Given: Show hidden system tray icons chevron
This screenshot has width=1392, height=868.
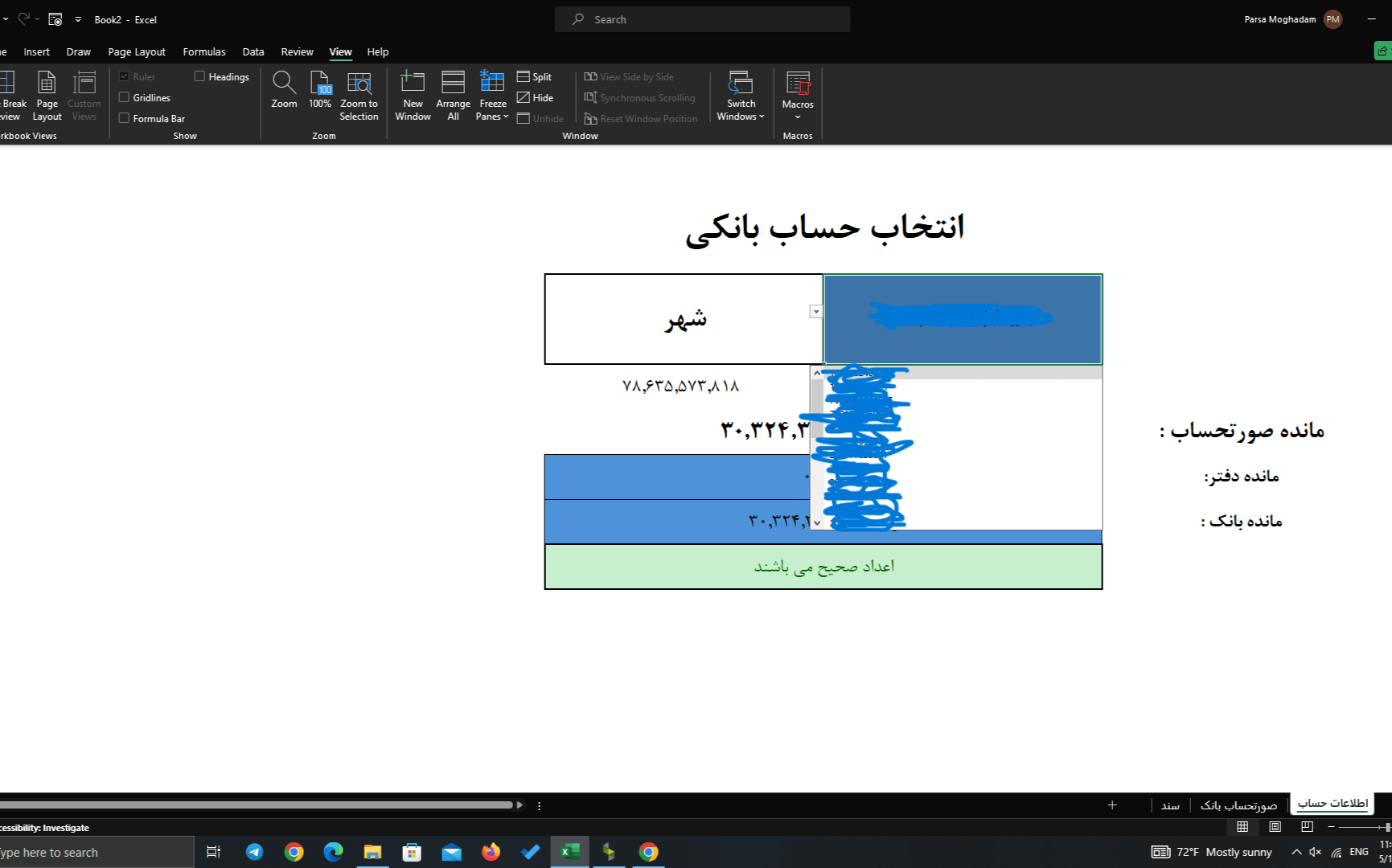Looking at the screenshot, I should click(x=1296, y=852).
